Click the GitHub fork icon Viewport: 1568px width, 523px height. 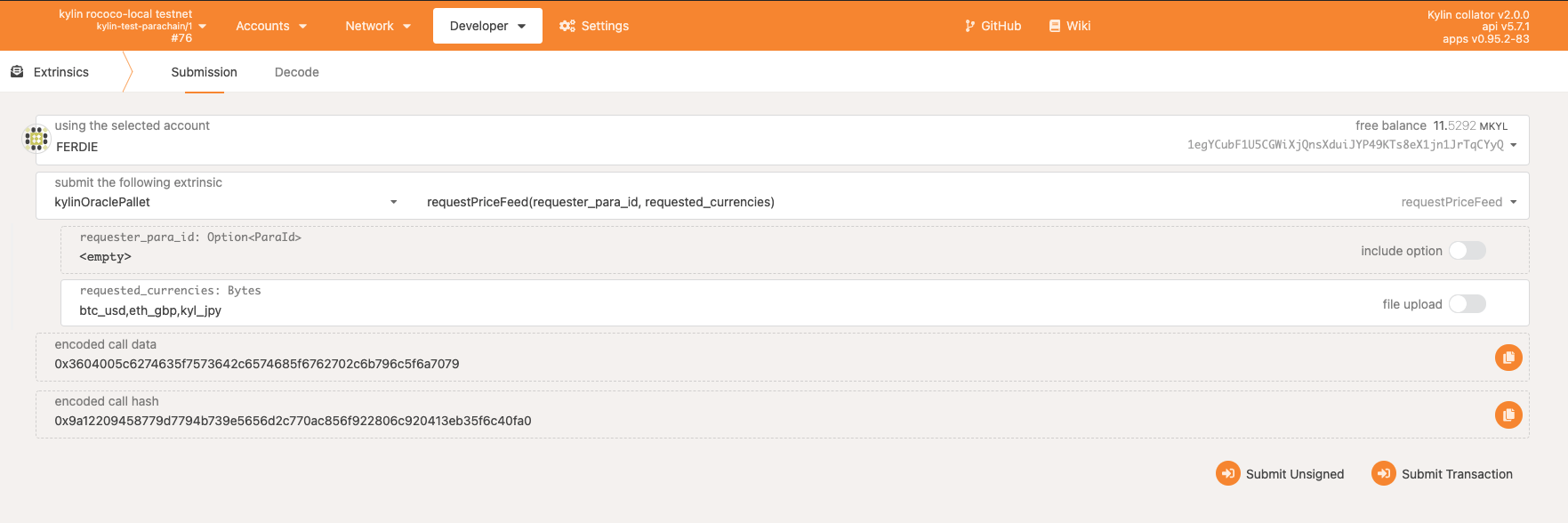coord(969,26)
